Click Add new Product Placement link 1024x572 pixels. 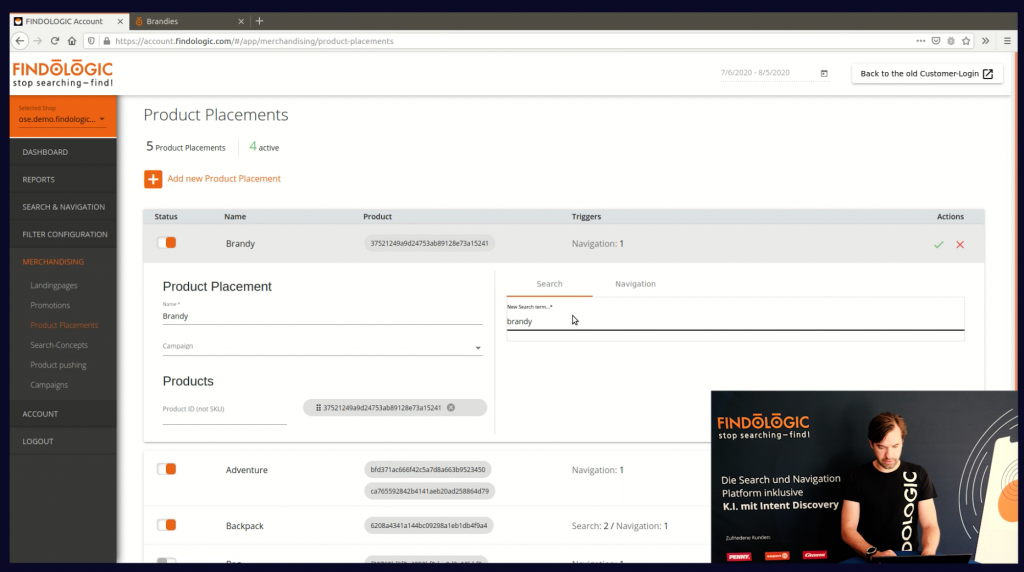(x=224, y=179)
